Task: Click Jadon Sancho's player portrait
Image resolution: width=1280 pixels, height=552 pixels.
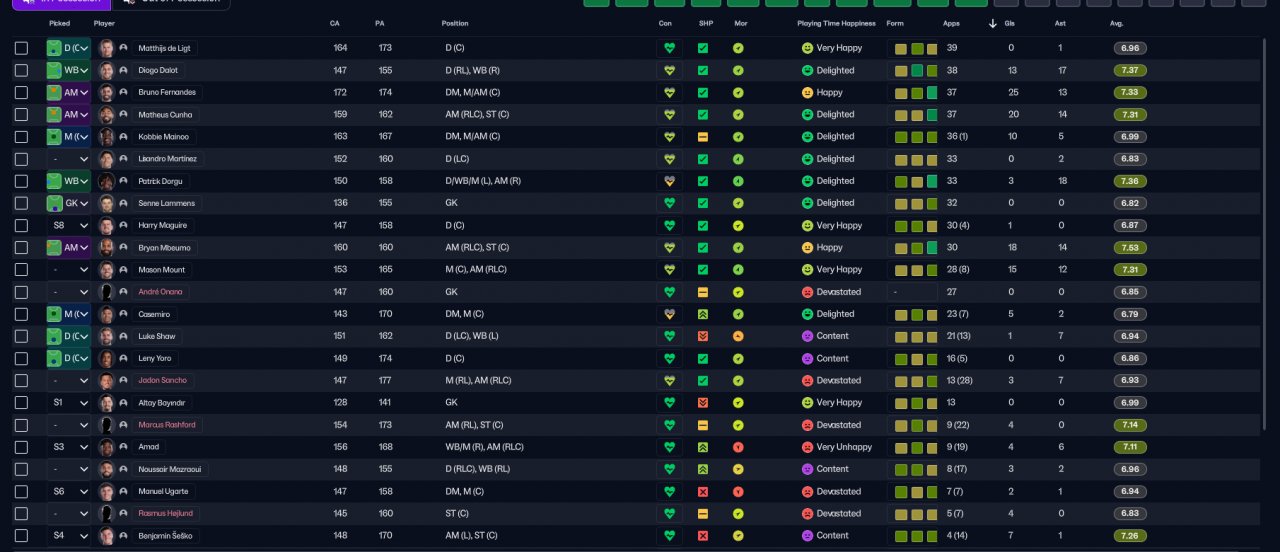Action: 107,380
